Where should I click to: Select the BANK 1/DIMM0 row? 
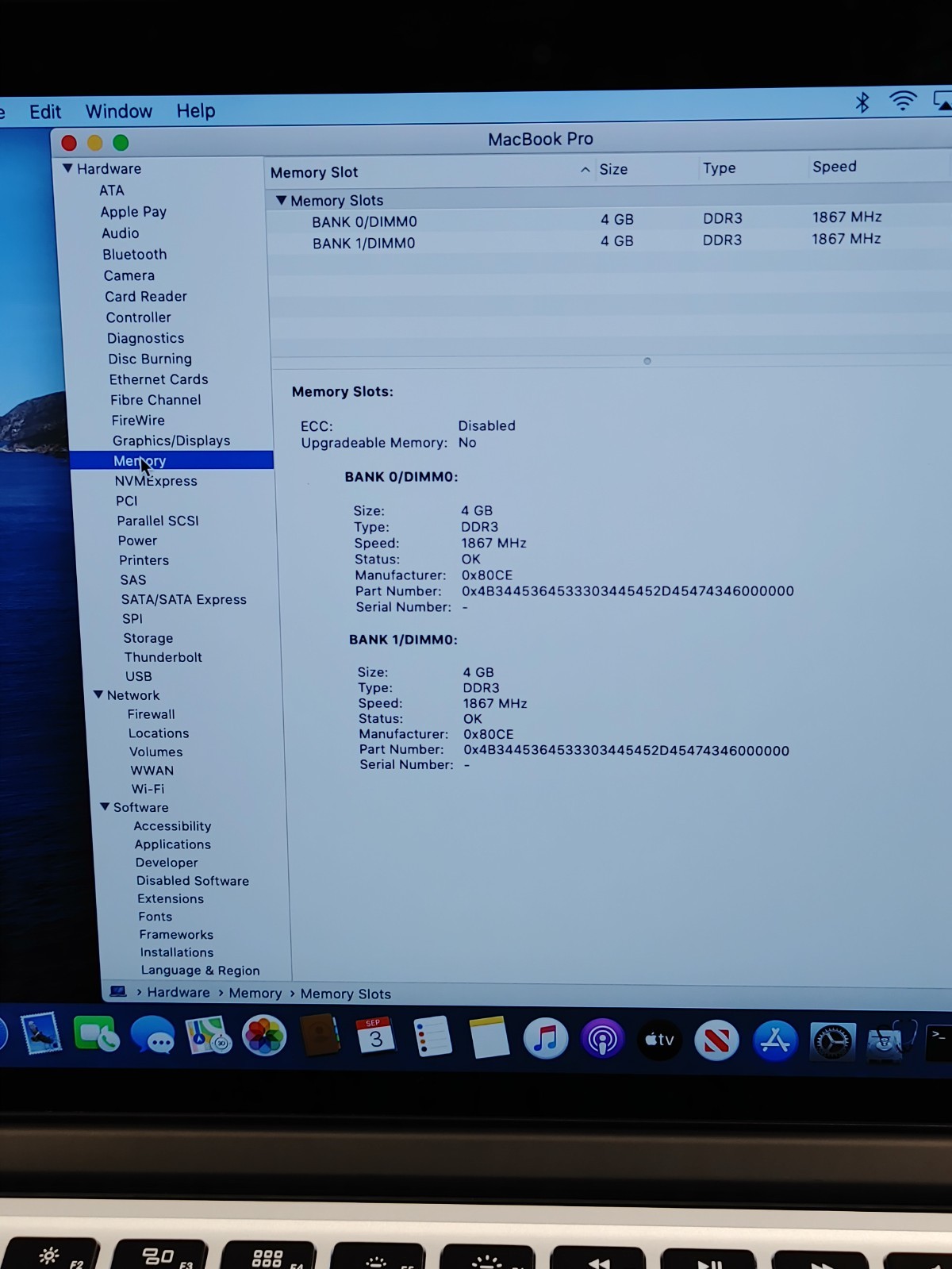[609, 241]
